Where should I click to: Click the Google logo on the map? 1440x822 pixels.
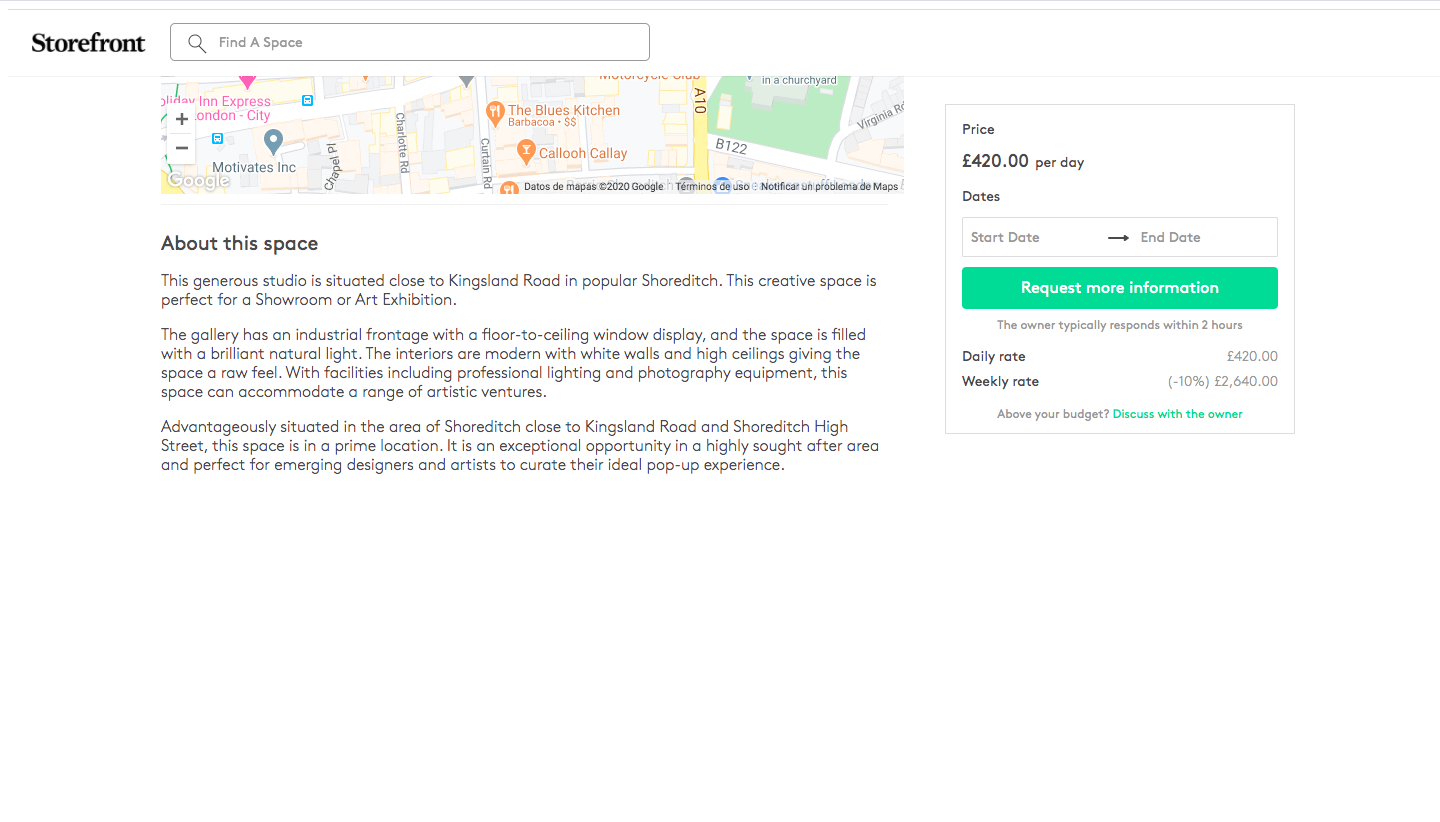pos(197,181)
